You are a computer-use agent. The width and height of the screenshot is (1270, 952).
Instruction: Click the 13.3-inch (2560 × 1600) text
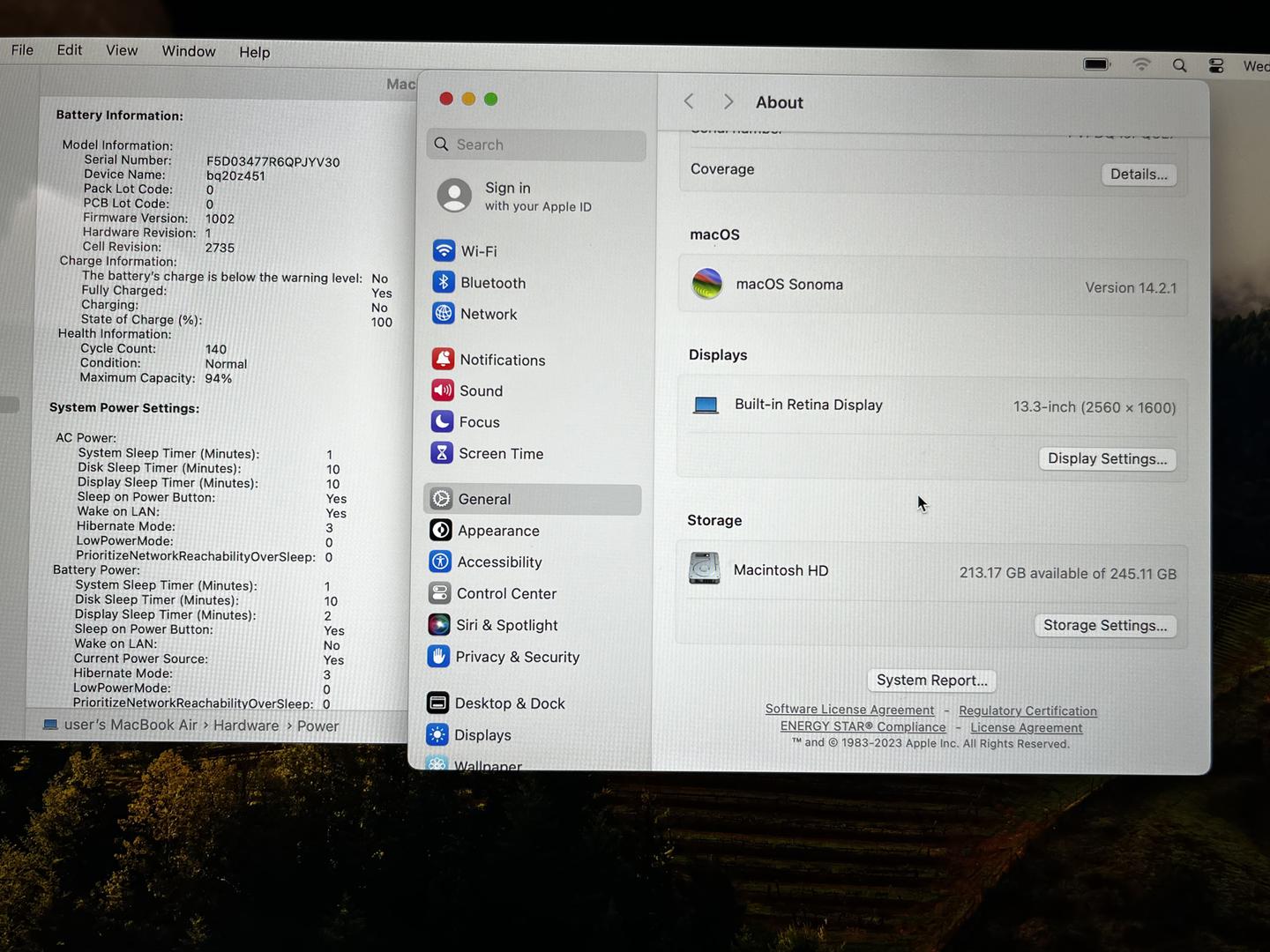1094,407
